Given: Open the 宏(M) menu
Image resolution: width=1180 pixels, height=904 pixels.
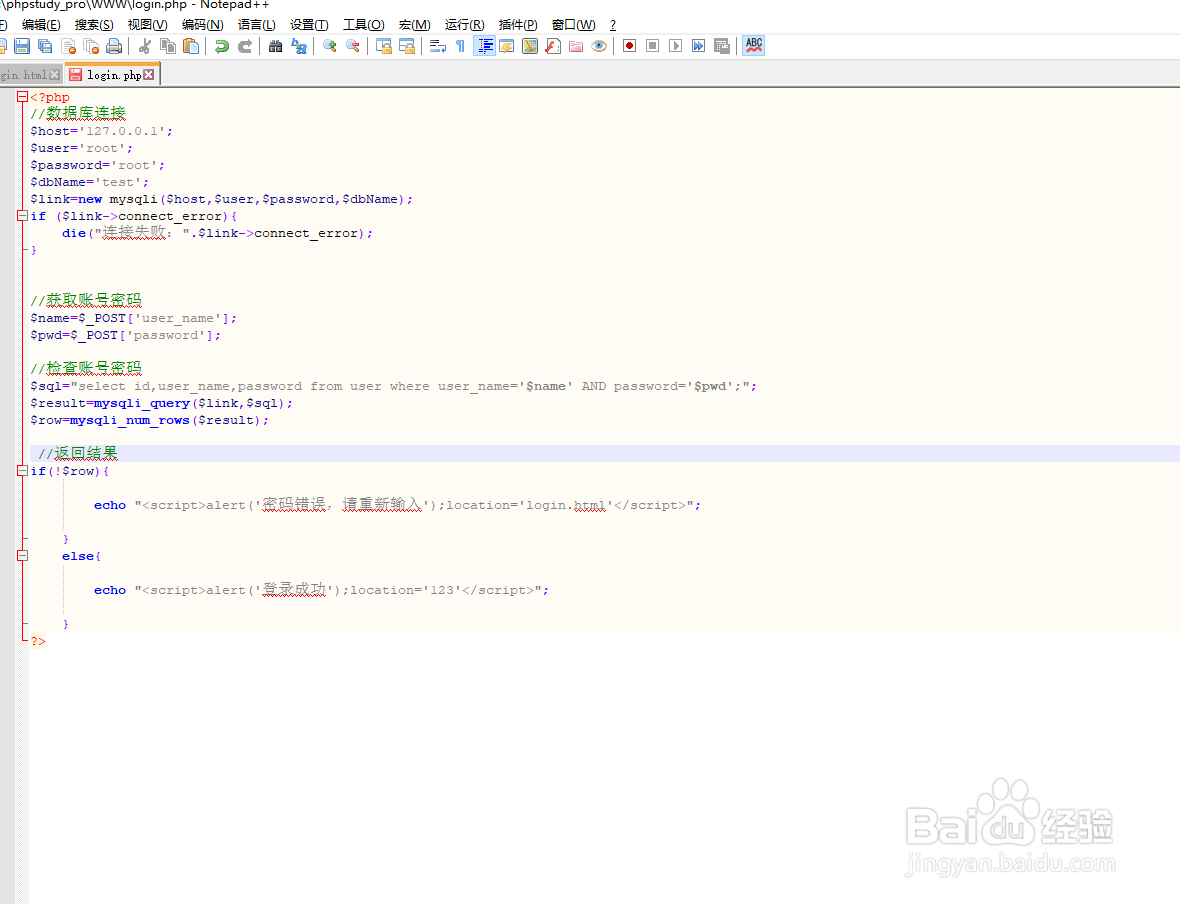Looking at the screenshot, I should (415, 25).
